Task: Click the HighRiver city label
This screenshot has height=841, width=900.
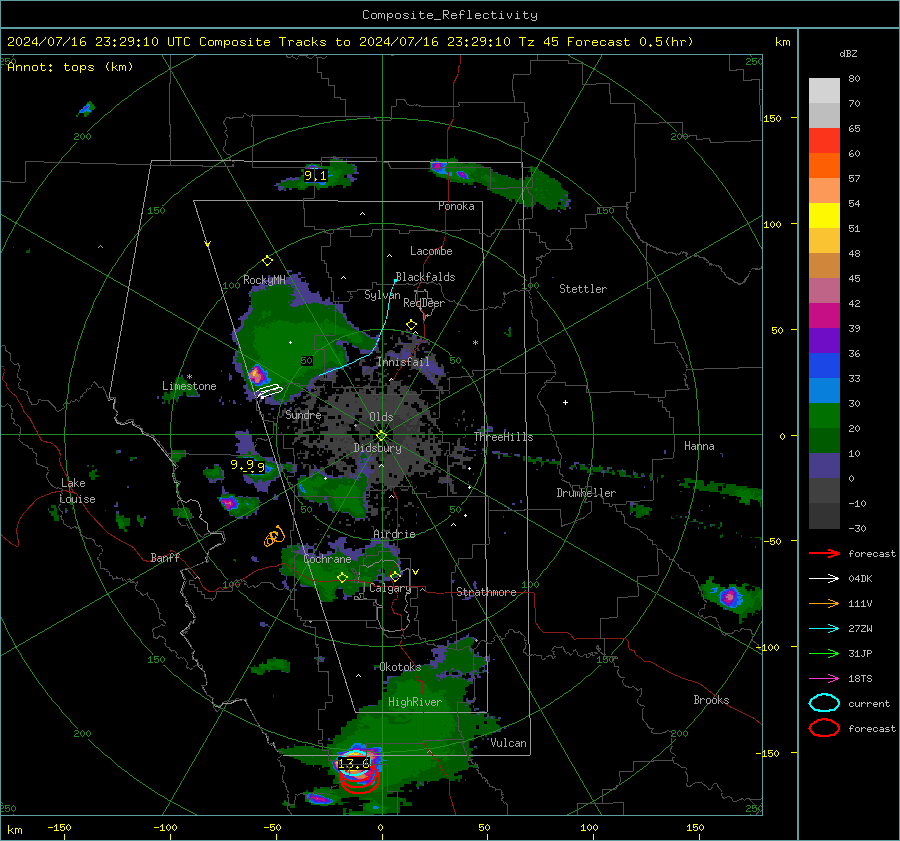Action: click(x=415, y=702)
